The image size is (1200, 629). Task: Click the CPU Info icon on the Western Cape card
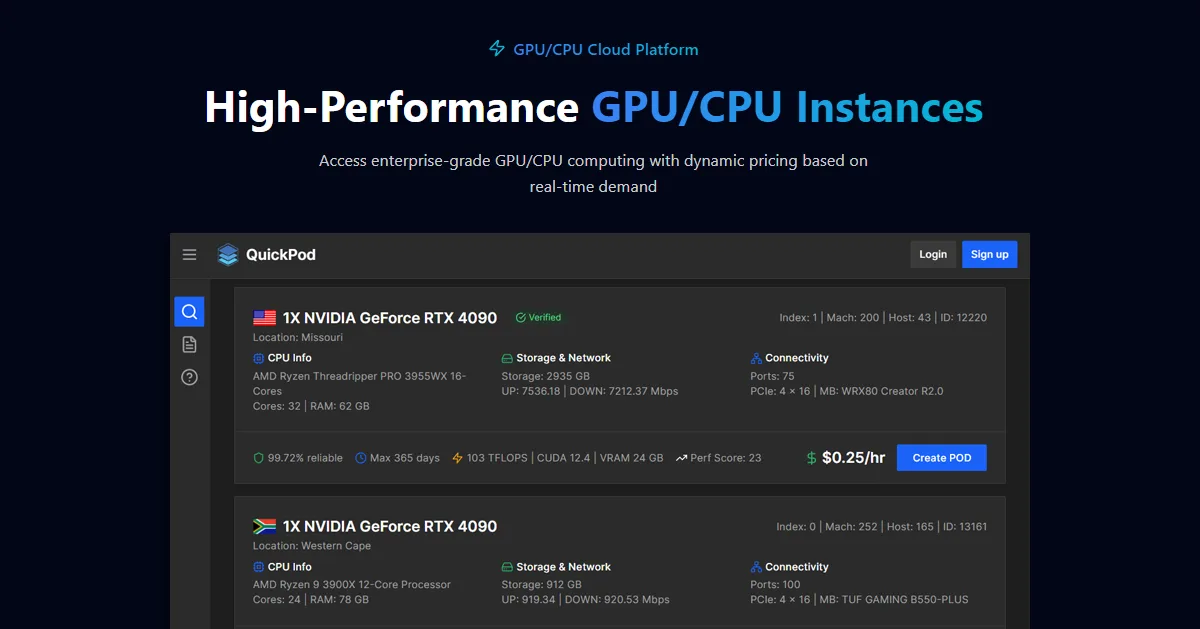pos(259,567)
